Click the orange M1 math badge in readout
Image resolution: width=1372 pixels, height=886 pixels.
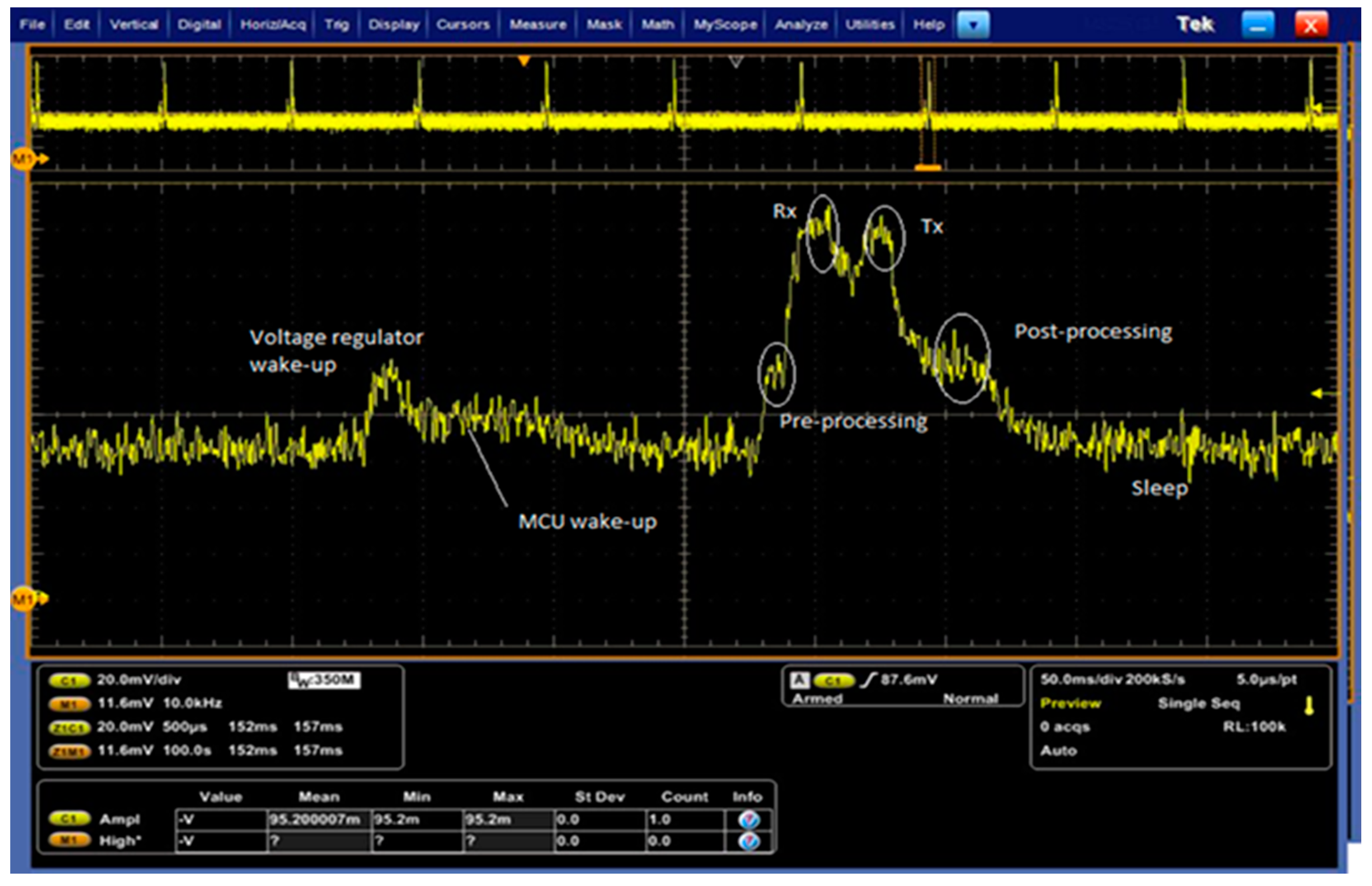click(69, 704)
